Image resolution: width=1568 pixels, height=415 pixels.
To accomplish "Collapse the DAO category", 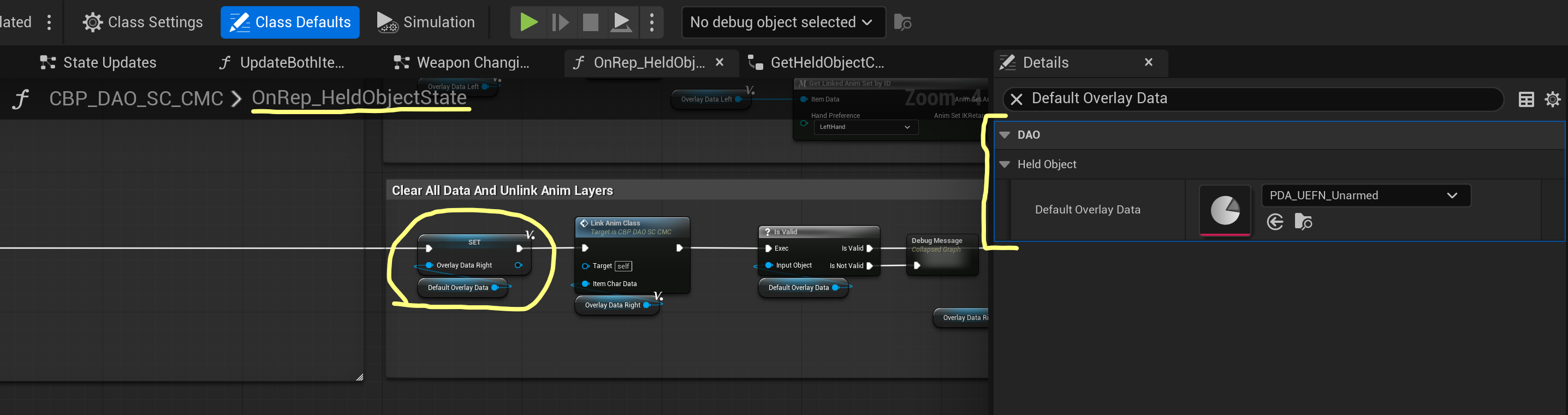I will tap(1005, 135).
